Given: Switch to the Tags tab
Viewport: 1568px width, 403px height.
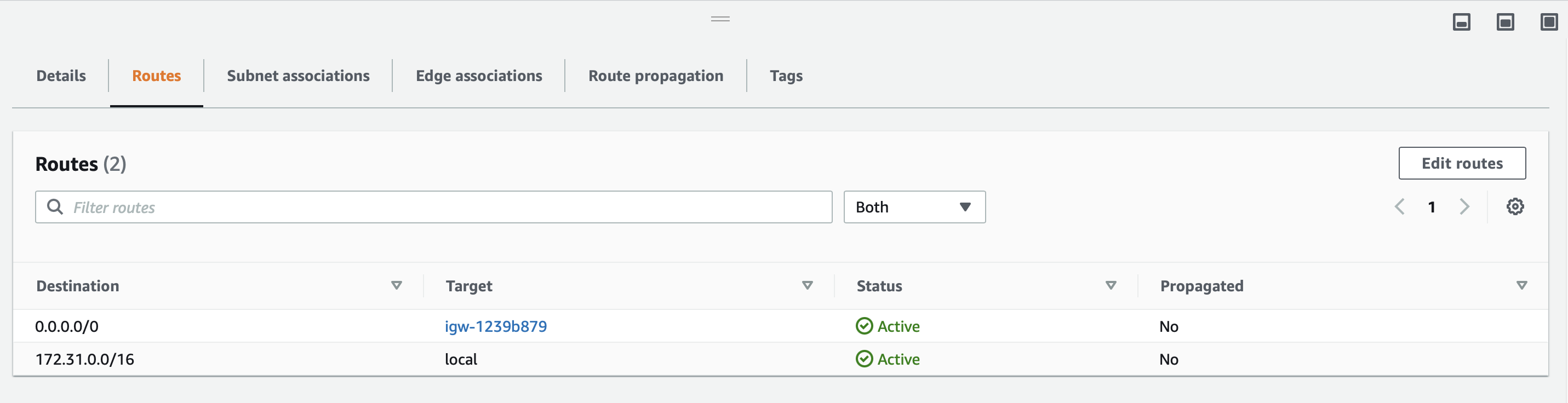Looking at the screenshot, I should [x=786, y=76].
